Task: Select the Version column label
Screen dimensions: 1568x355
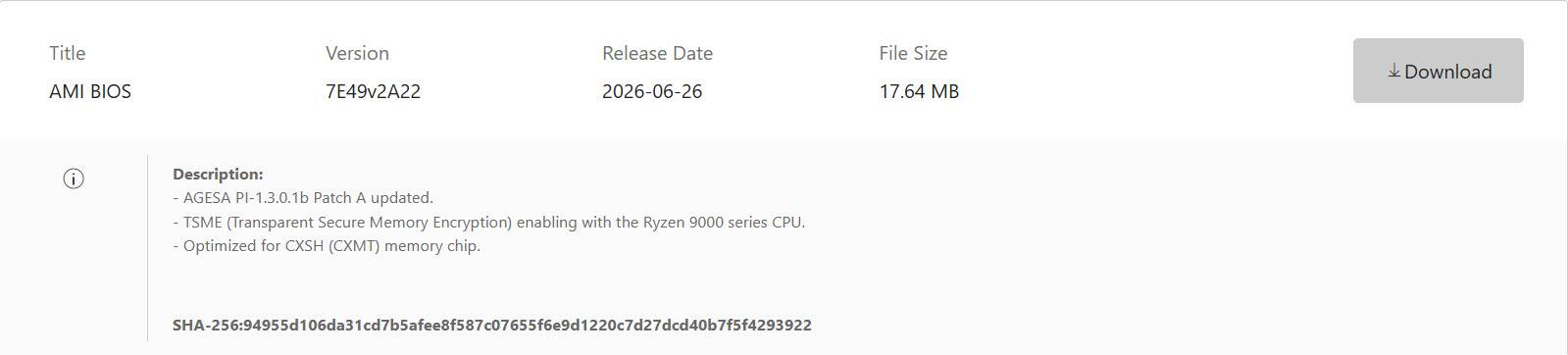Action: tap(357, 53)
